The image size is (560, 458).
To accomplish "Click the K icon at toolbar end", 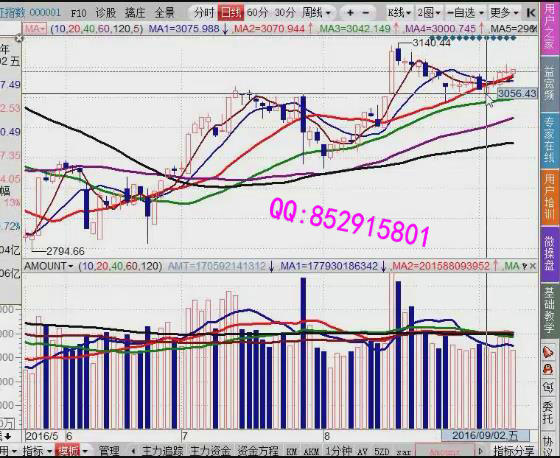I will click(x=531, y=13).
